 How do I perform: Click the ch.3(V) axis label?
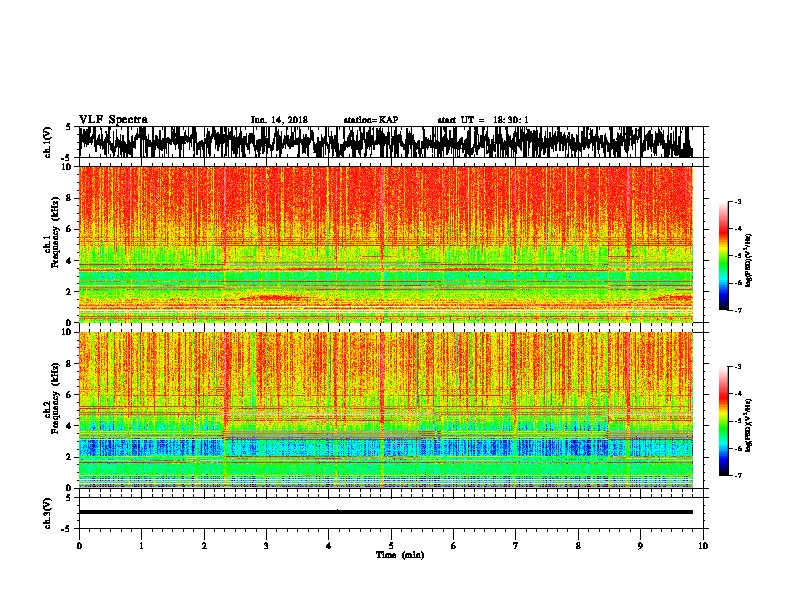pos(48,513)
